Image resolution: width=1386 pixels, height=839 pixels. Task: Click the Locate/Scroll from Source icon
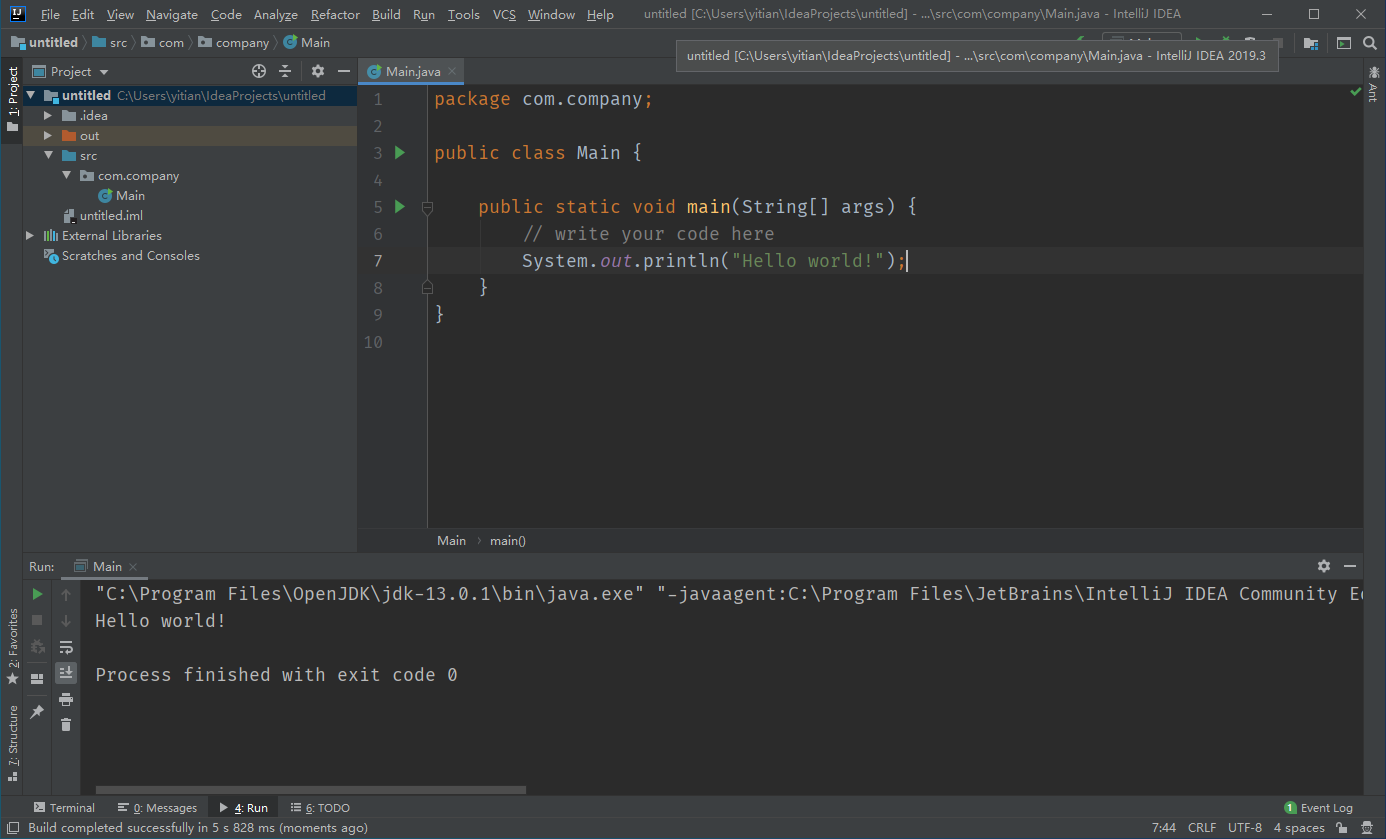click(x=259, y=71)
